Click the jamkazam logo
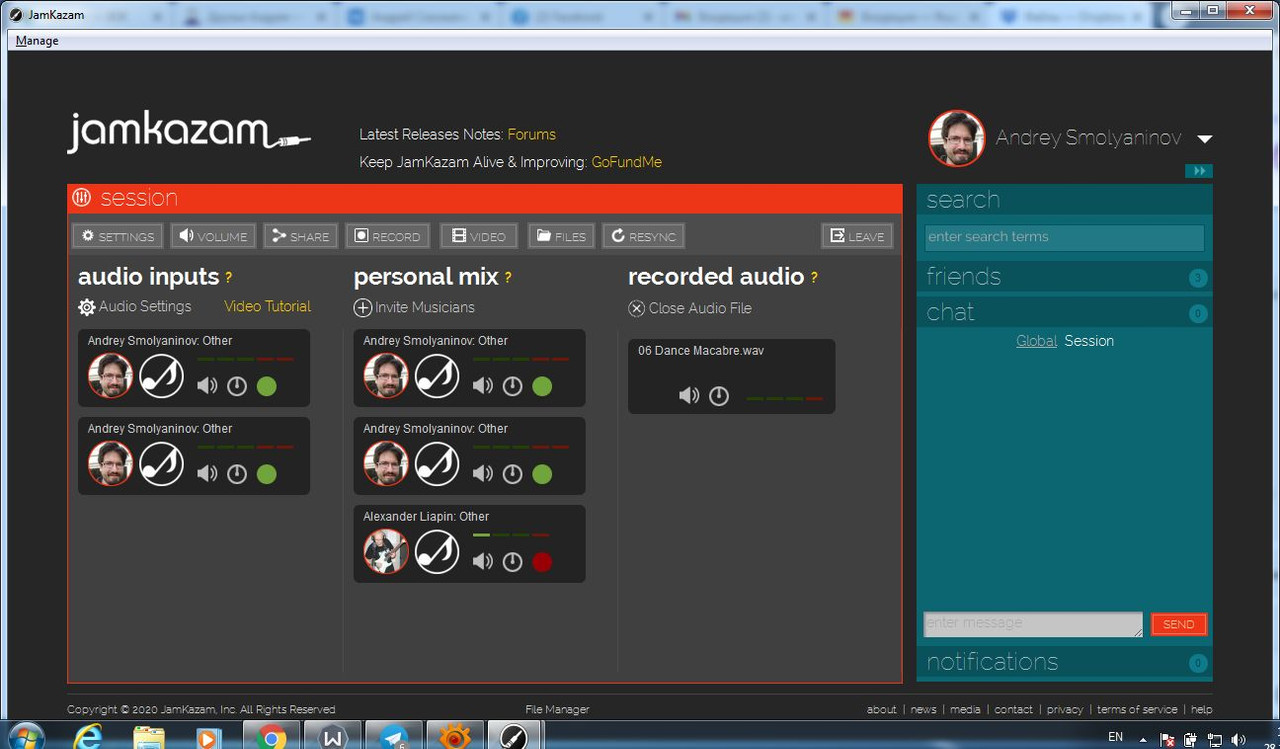Screen dimensions: 1280x749 pos(189,133)
